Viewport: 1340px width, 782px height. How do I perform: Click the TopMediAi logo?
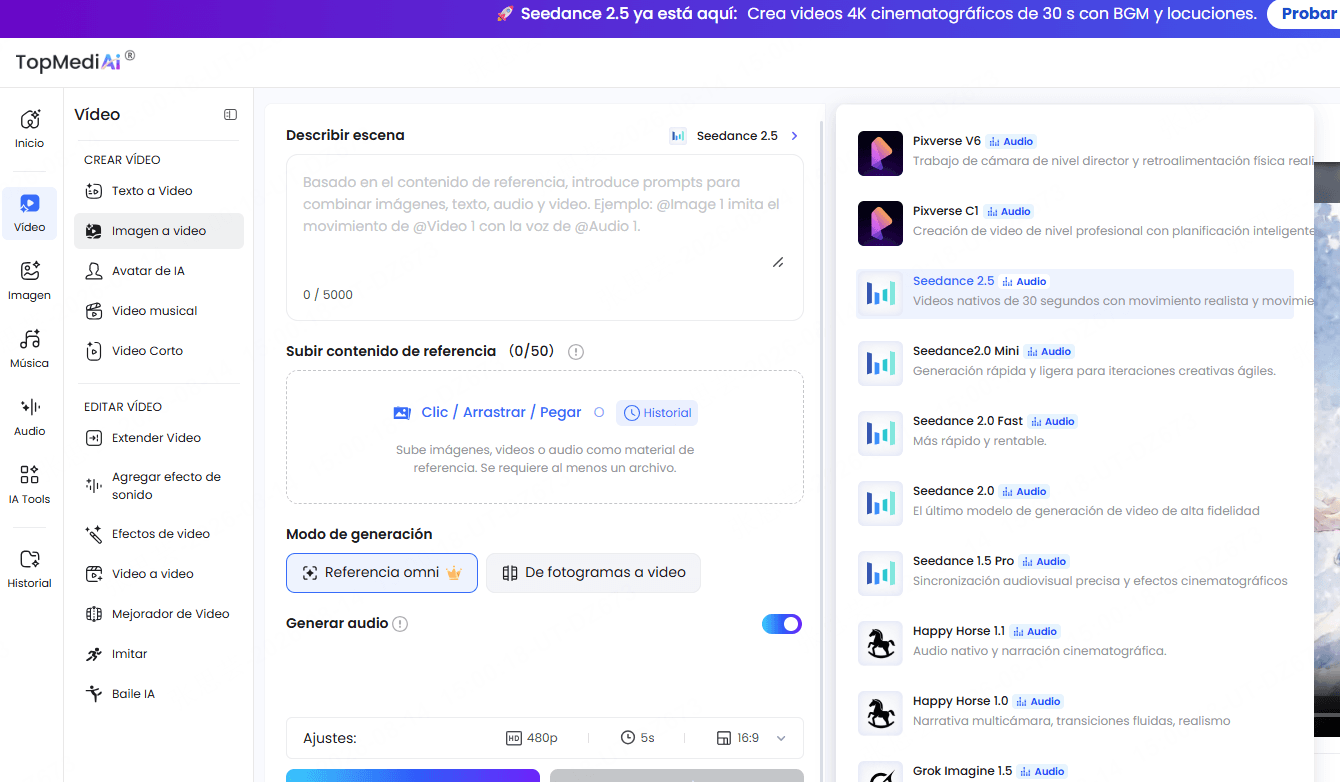(75, 61)
